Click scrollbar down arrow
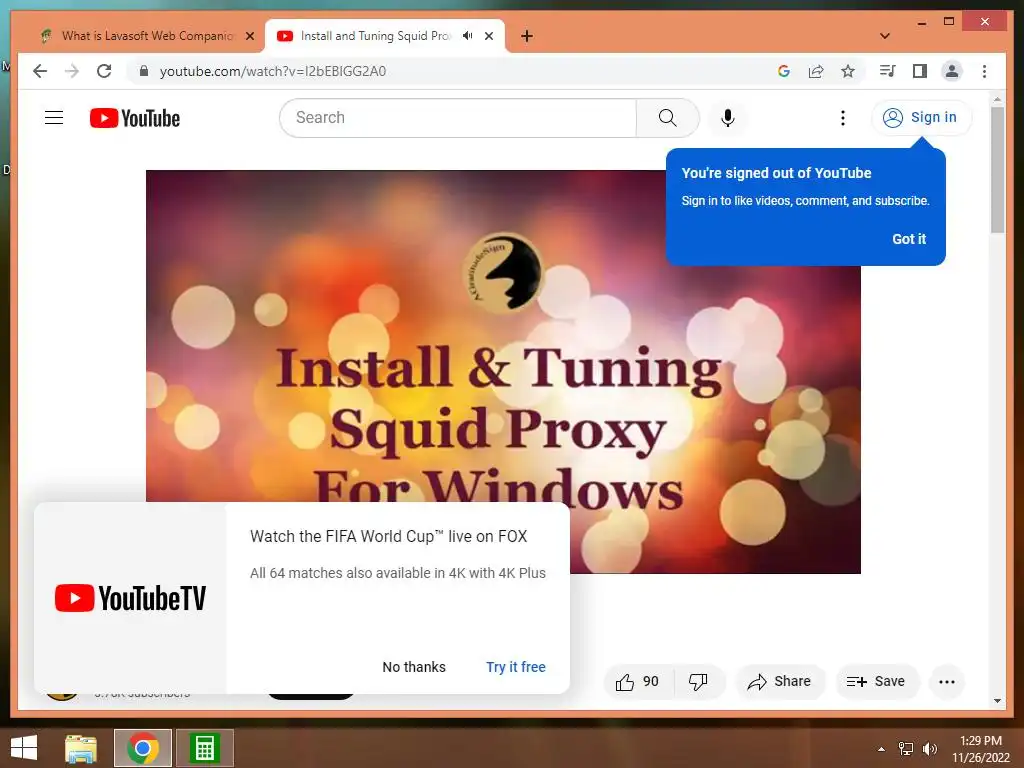Screen dimensions: 1024x768 tap(997, 701)
